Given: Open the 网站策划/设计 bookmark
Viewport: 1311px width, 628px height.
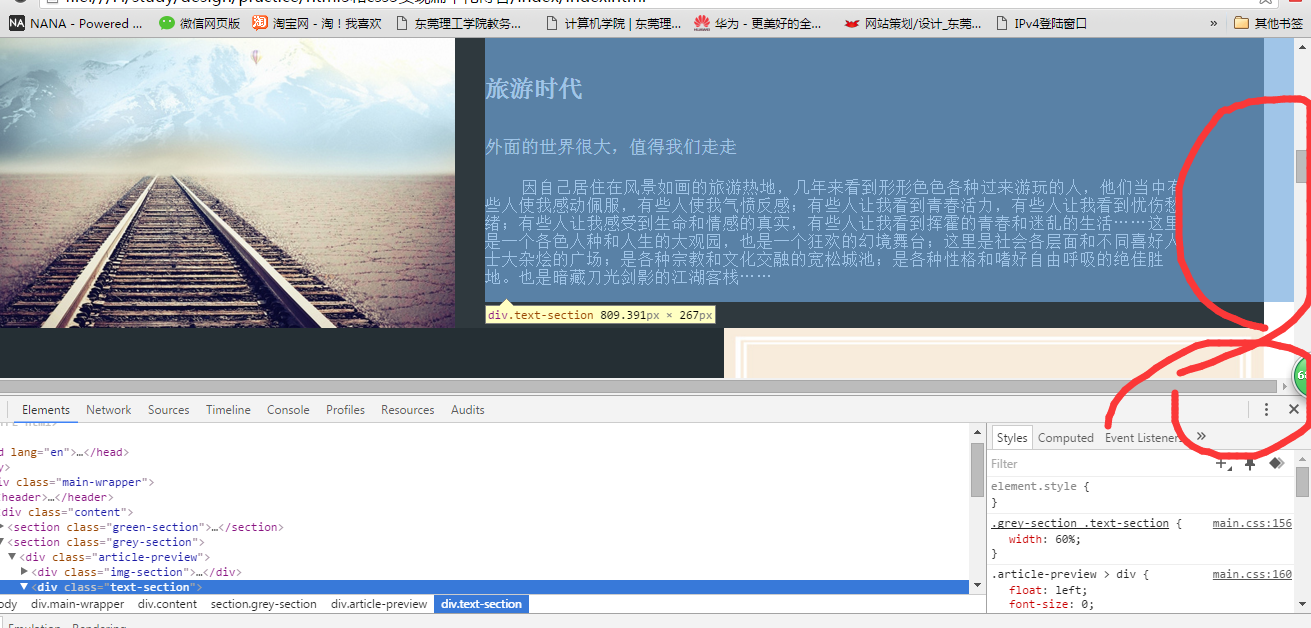Looking at the screenshot, I should click(913, 23).
